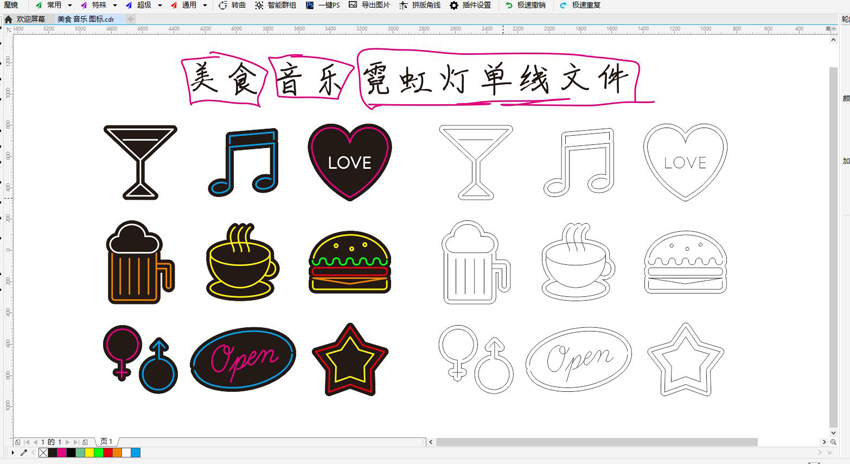Choose the no-color X swatch

[43, 453]
